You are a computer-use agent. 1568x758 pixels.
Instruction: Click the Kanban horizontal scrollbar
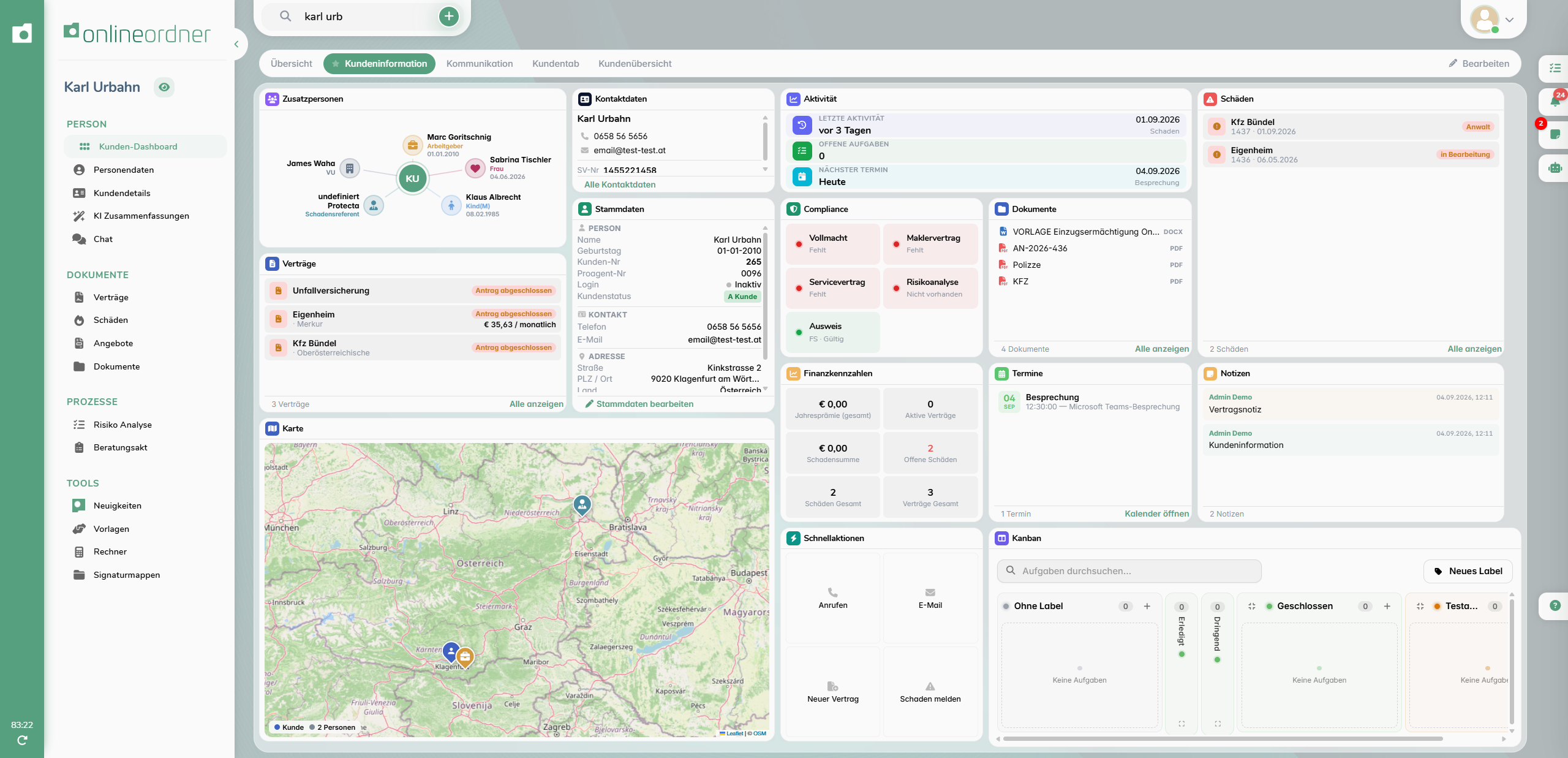tap(1223, 739)
